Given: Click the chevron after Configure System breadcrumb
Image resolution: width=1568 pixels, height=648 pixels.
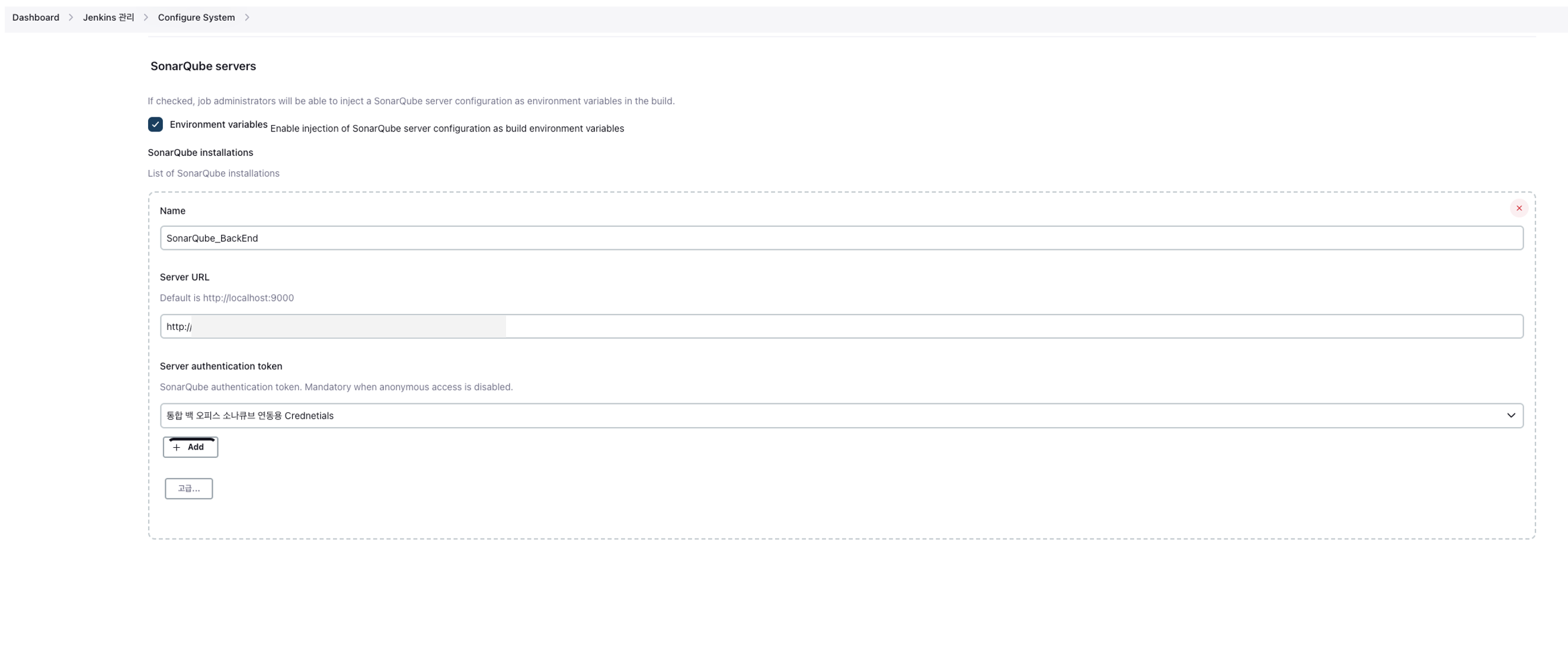Looking at the screenshot, I should tap(247, 17).
